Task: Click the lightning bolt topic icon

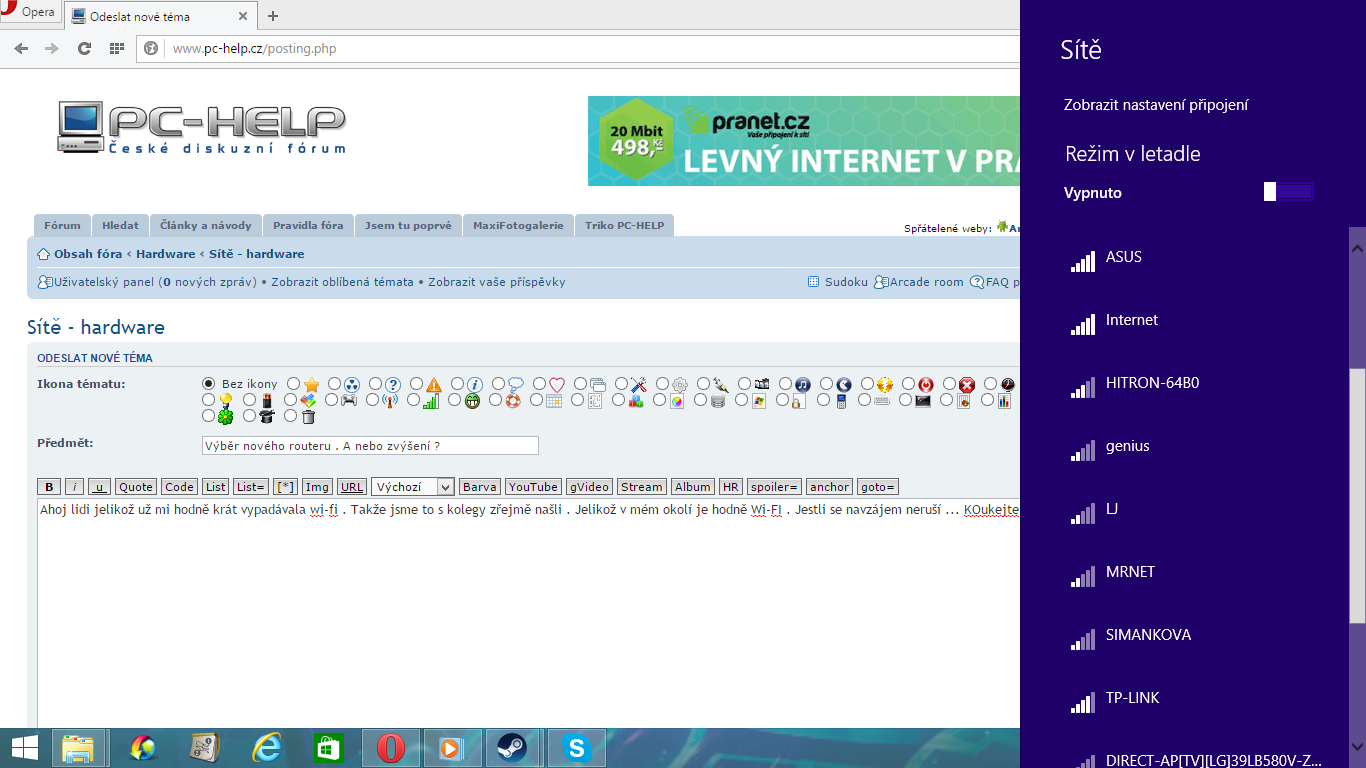Action: coord(885,384)
